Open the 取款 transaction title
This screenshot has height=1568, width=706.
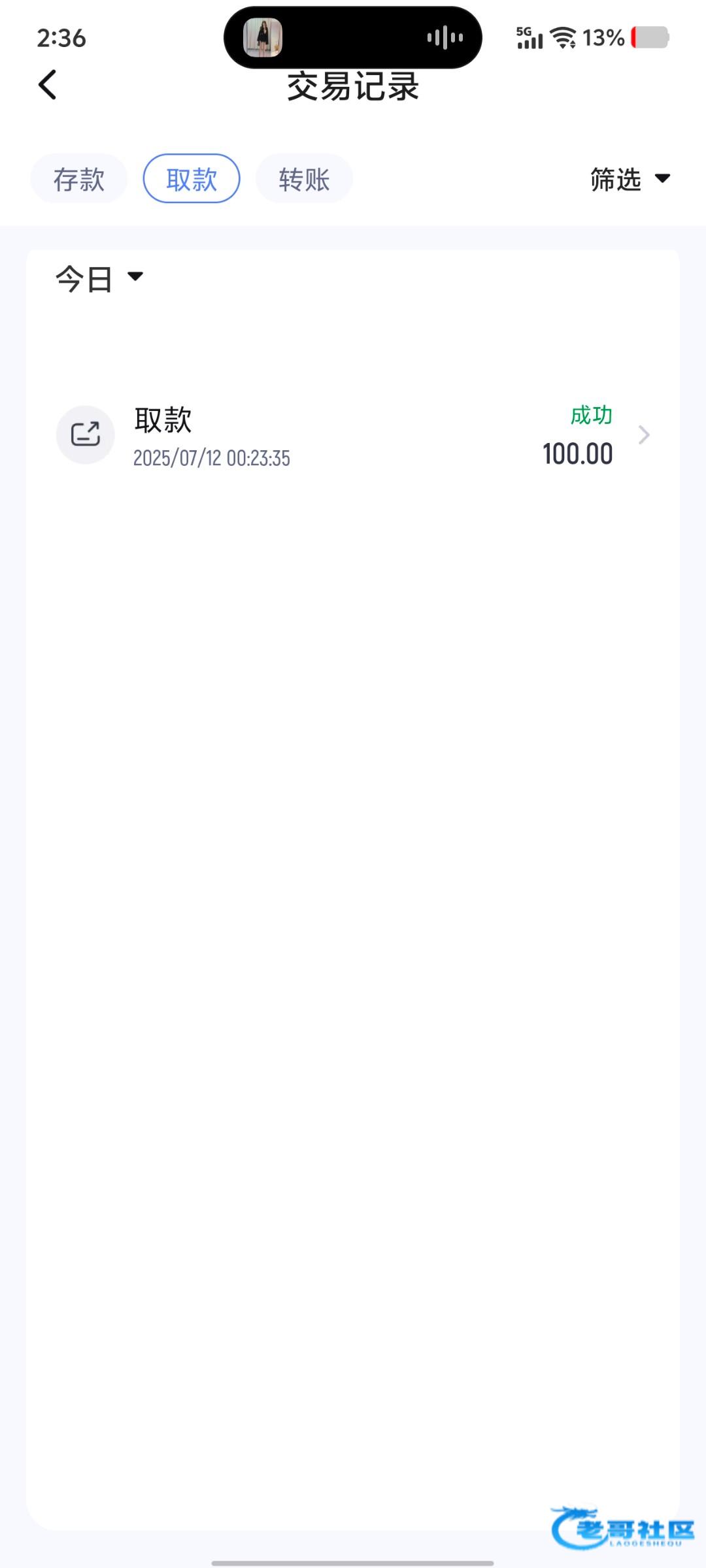pos(163,419)
